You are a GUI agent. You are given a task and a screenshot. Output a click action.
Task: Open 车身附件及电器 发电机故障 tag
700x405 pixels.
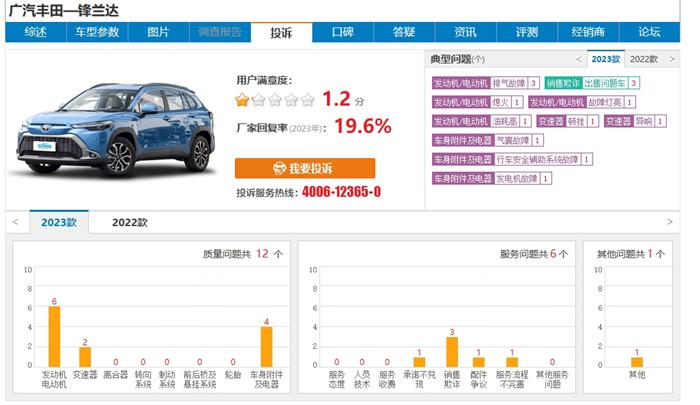[x=492, y=179]
